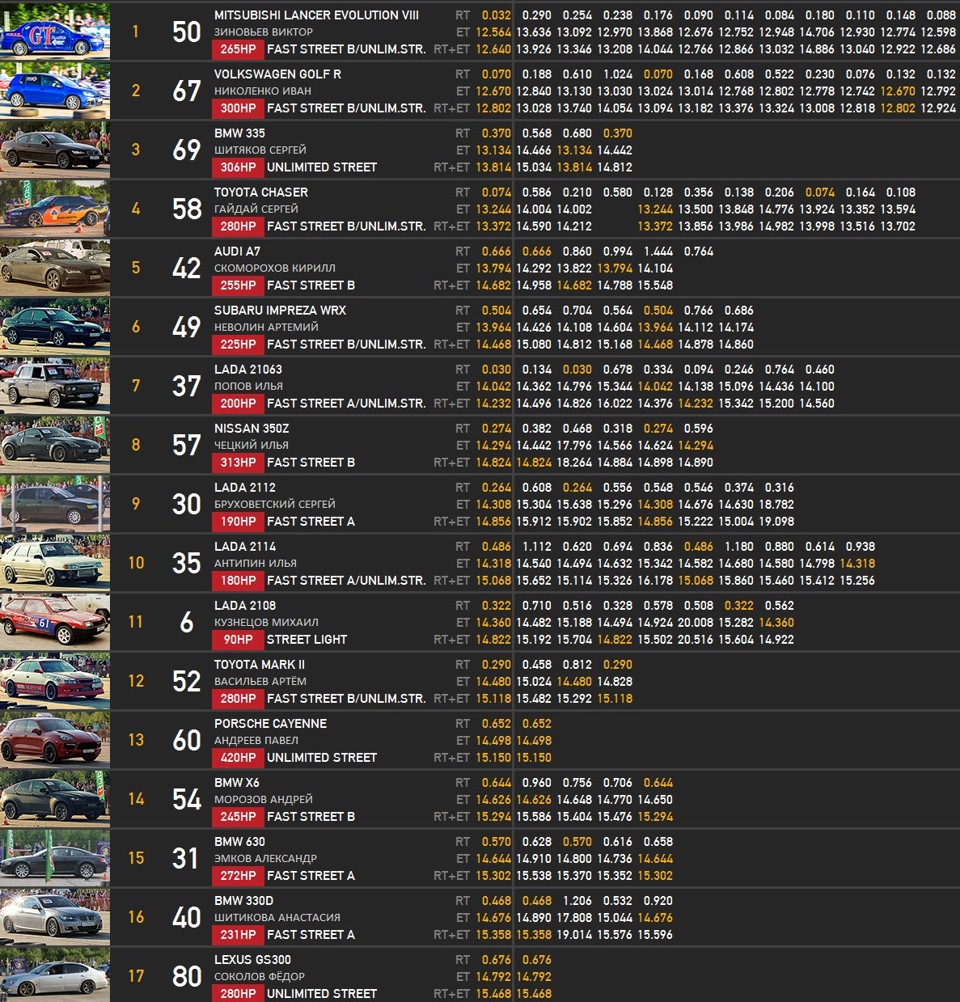Image resolution: width=960 pixels, height=1002 pixels.
Task: Click the PORSCHE CAYENNE title
Action: [270, 723]
